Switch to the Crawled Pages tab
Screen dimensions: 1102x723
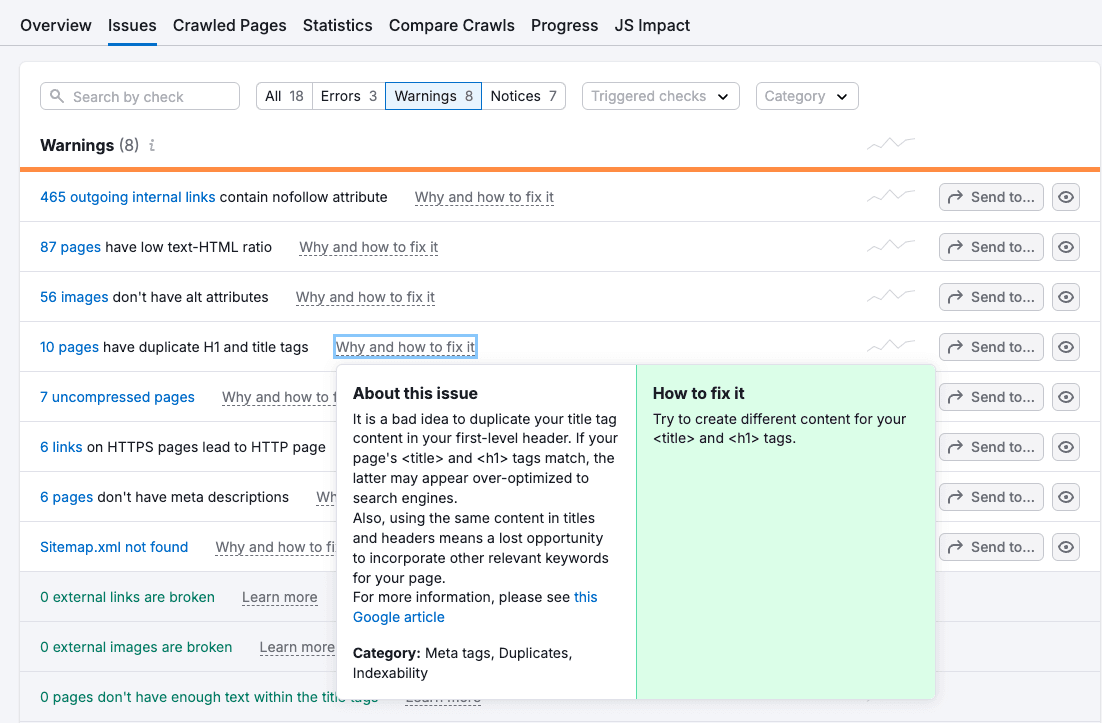pyautogui.click(x=229, y=25)
